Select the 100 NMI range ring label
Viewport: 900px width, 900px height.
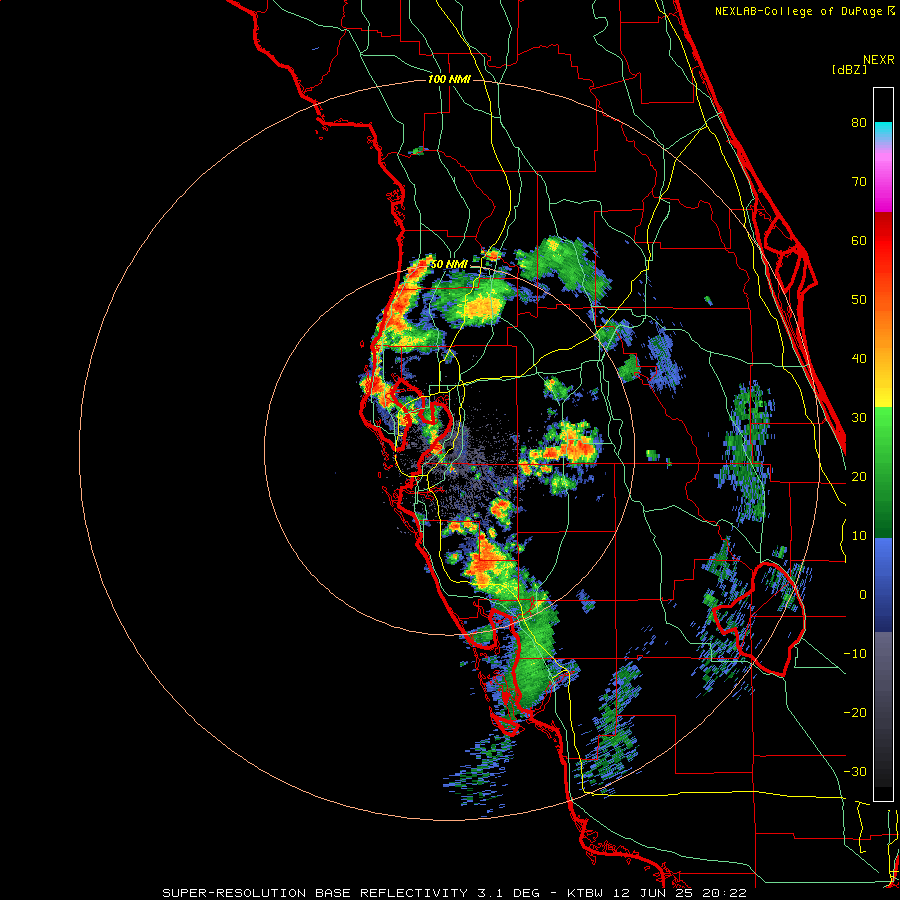click(449, 79)
